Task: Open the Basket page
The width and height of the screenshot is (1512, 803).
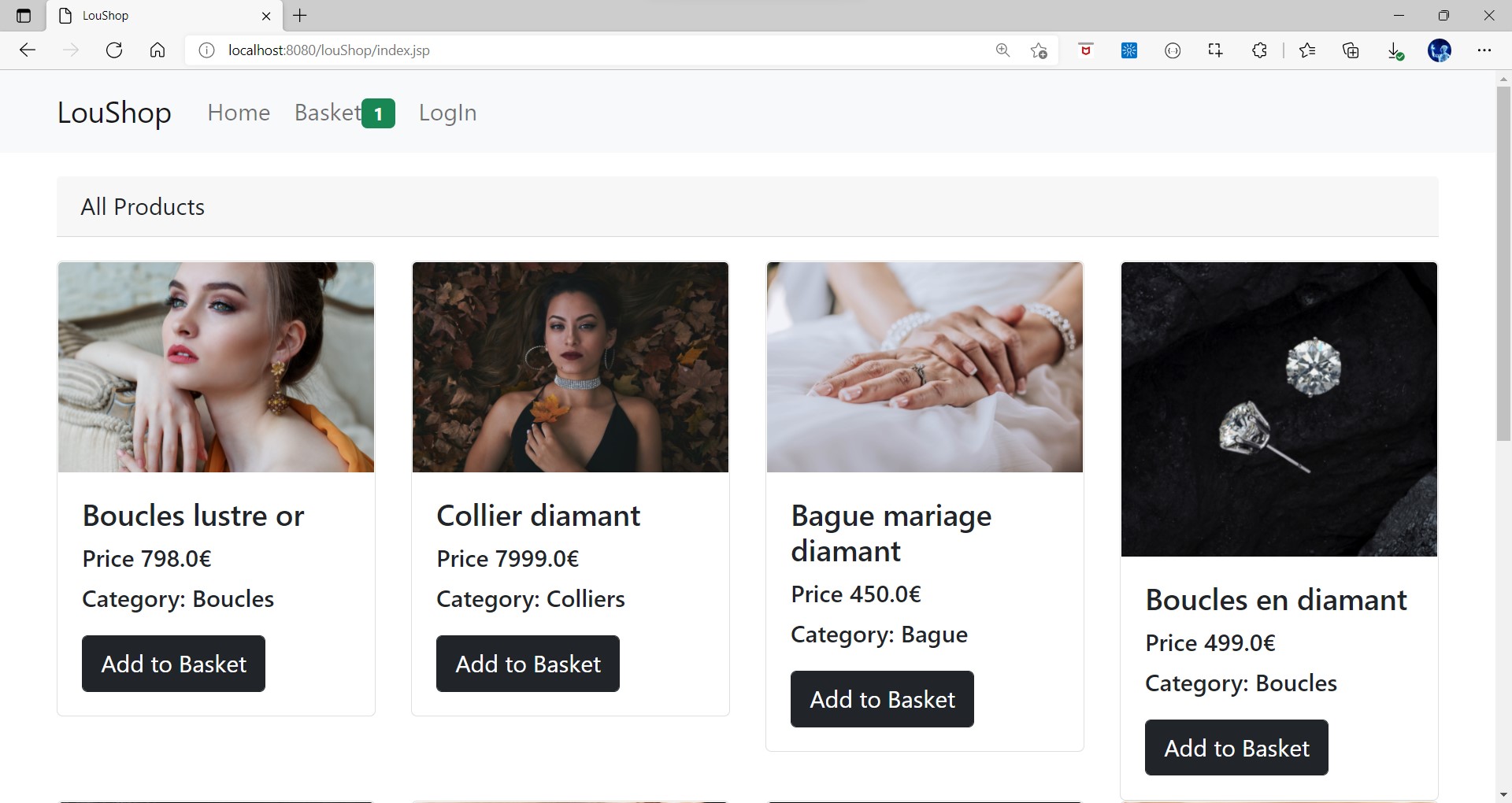Action: (x=326, y=113)
